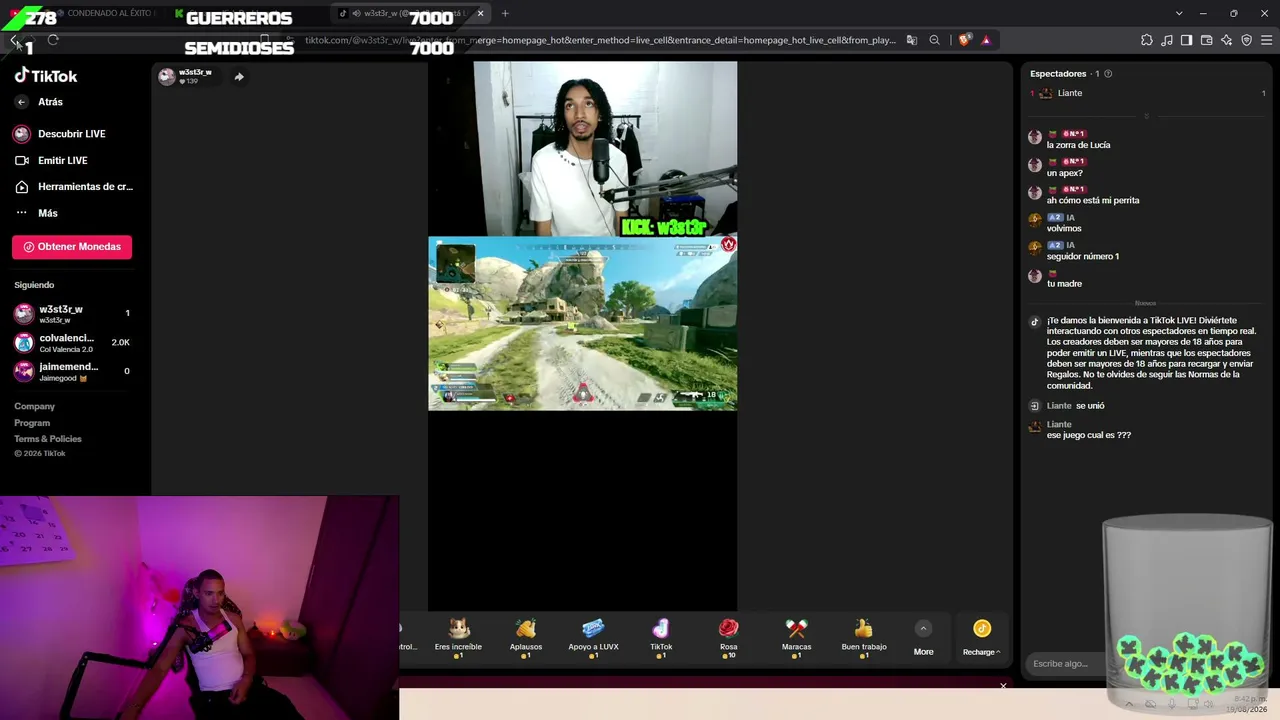Image resolution: width=1280 pixels, height=720 pixels.
Task: Open the tab search dropdown chevron
Action: [x=1179, y=13]
